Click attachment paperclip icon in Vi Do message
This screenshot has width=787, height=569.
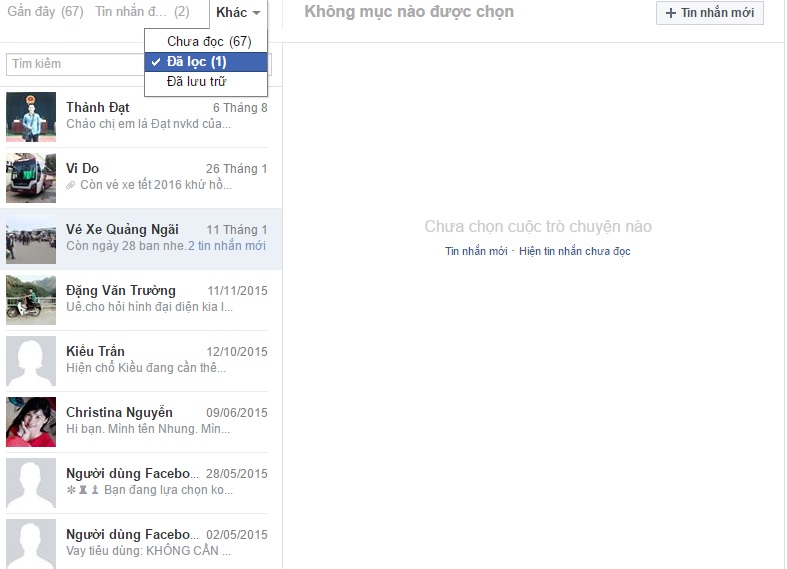point(71,185)
